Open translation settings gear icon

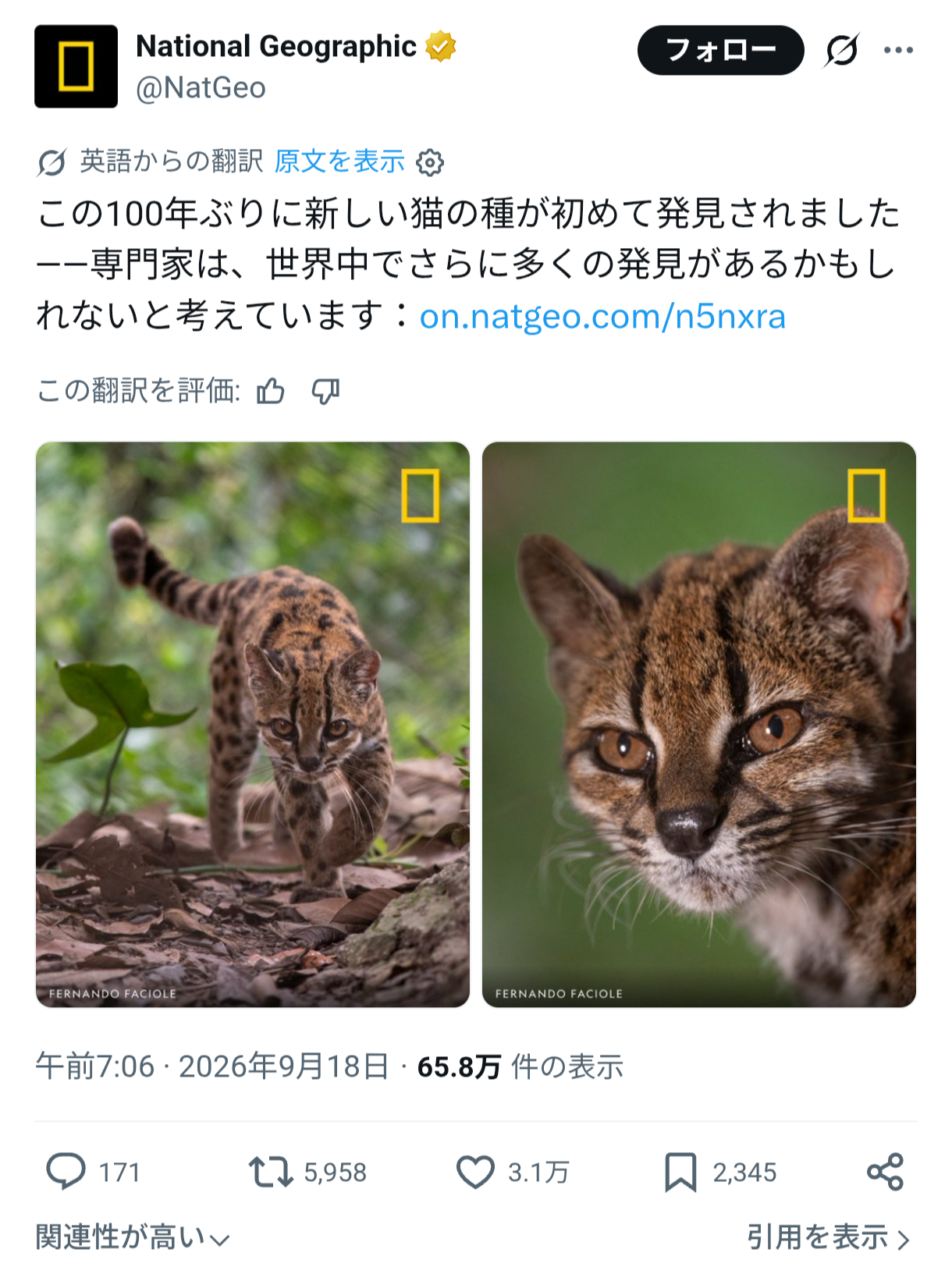point(430,162)
